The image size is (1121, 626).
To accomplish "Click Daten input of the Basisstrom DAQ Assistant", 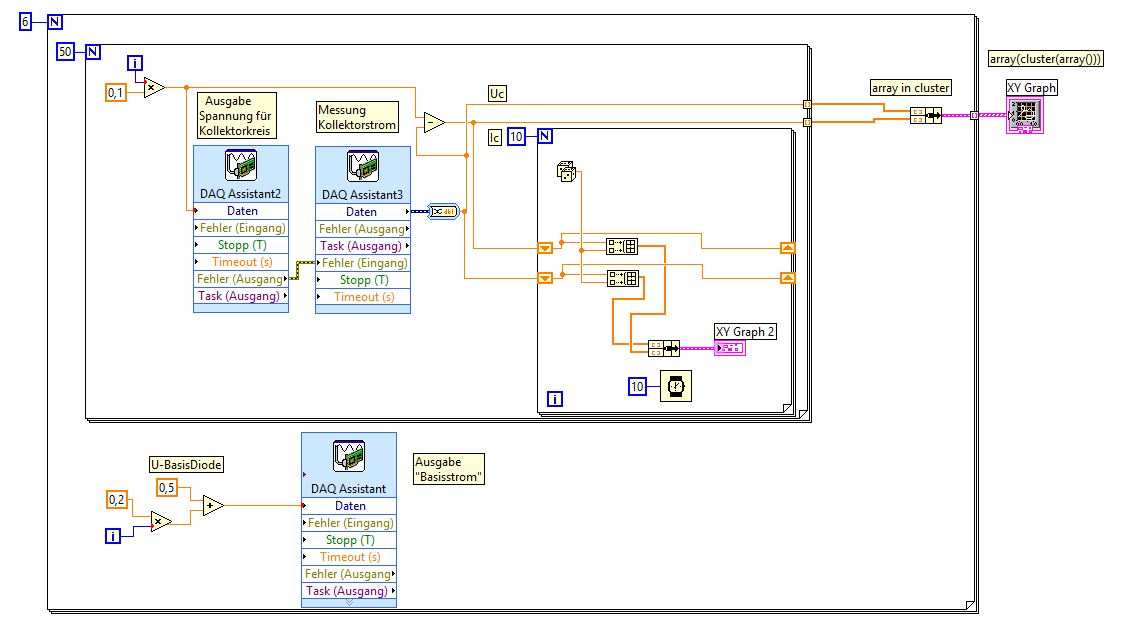I will pyautogui.click(x=349, y=506).
